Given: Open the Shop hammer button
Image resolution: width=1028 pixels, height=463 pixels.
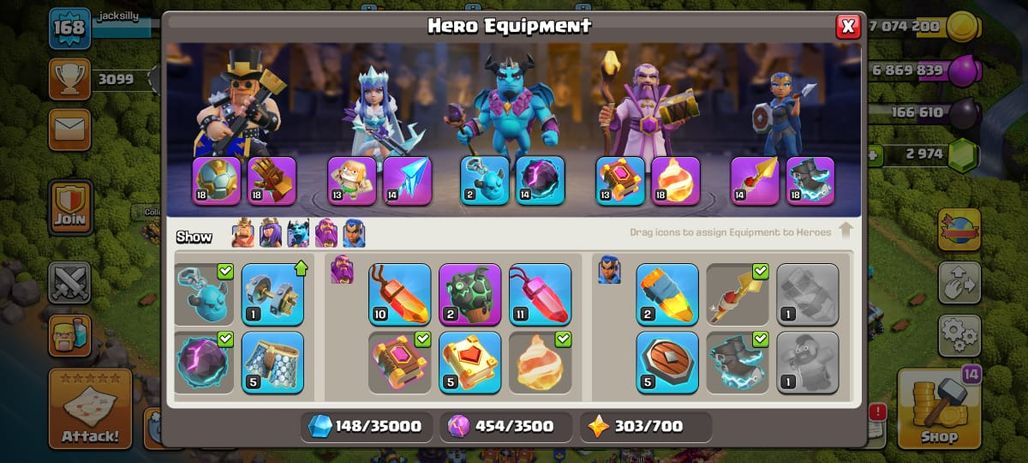Looking at the screenshot, I should click(939, 408).
